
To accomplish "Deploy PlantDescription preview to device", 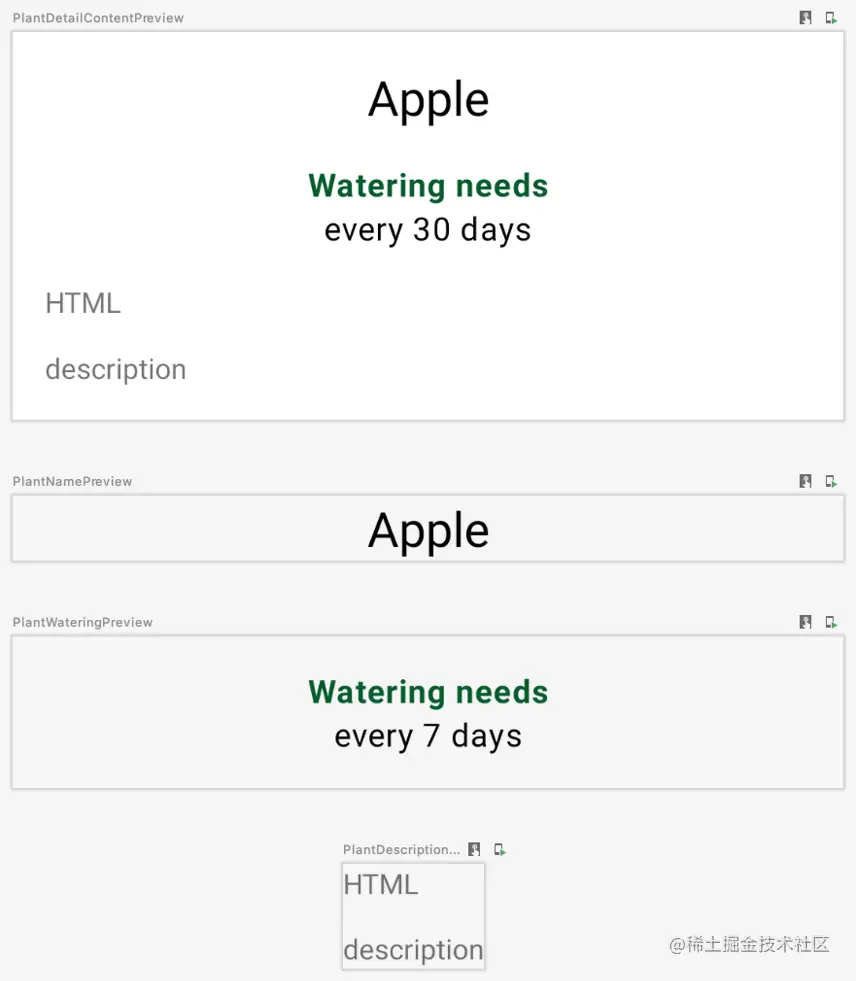I will pyautogui.click(x=499, y=849).
